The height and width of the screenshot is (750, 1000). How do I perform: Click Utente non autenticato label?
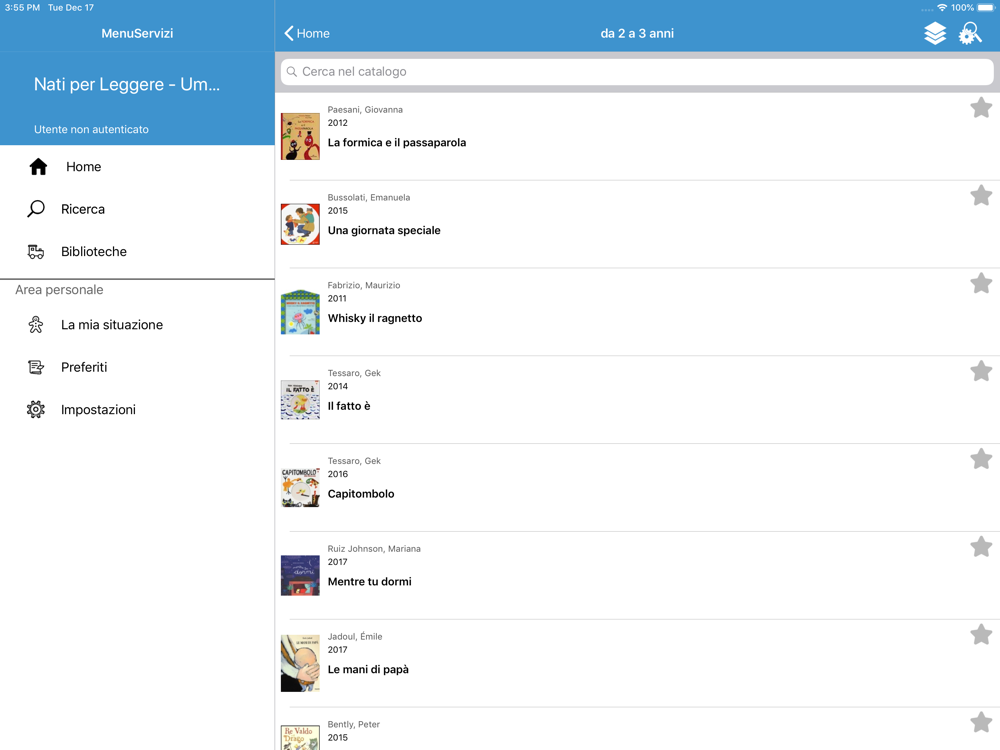click(x=91, y=129)
